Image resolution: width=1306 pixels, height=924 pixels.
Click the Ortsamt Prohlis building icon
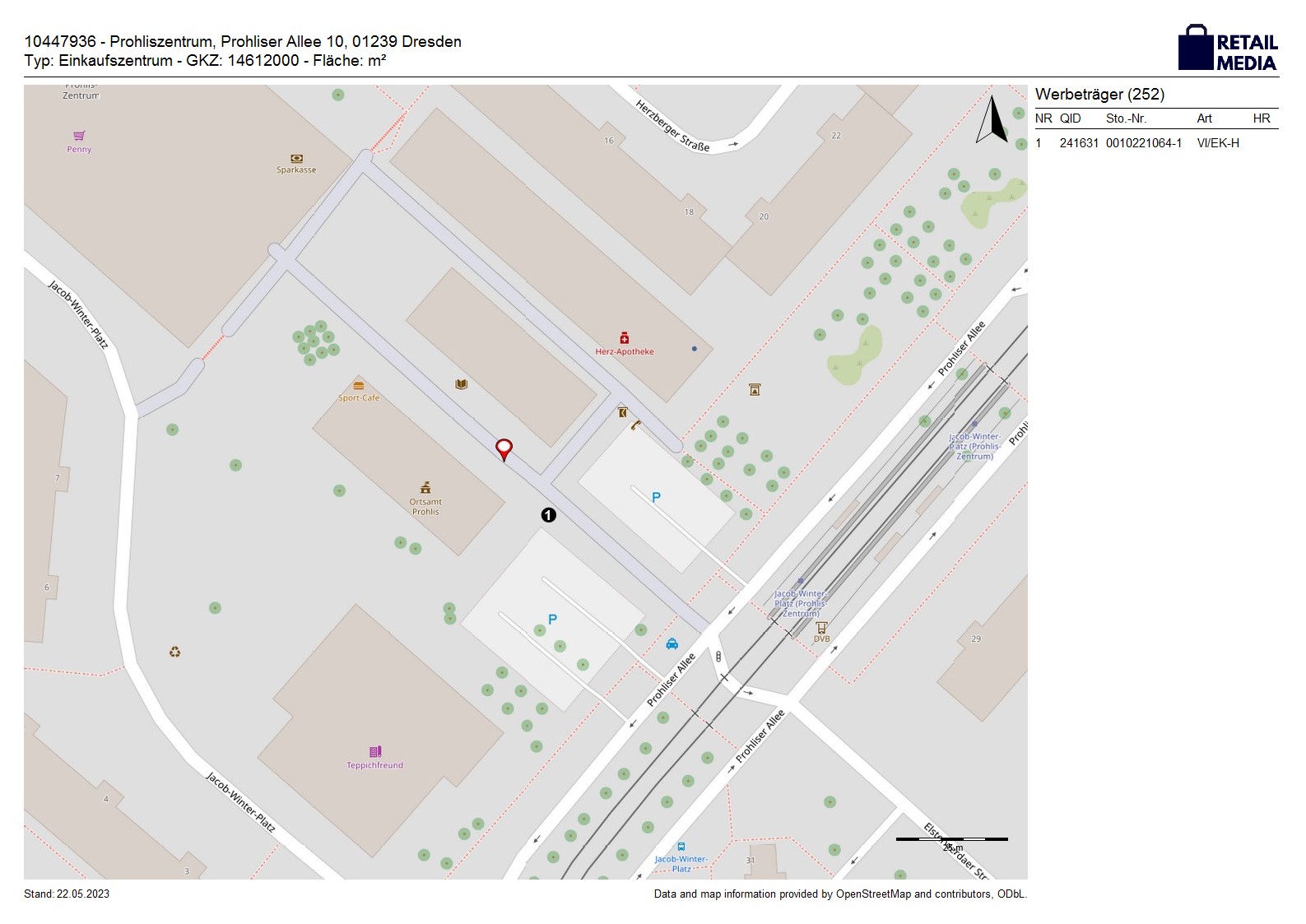[x=425, y=488]
